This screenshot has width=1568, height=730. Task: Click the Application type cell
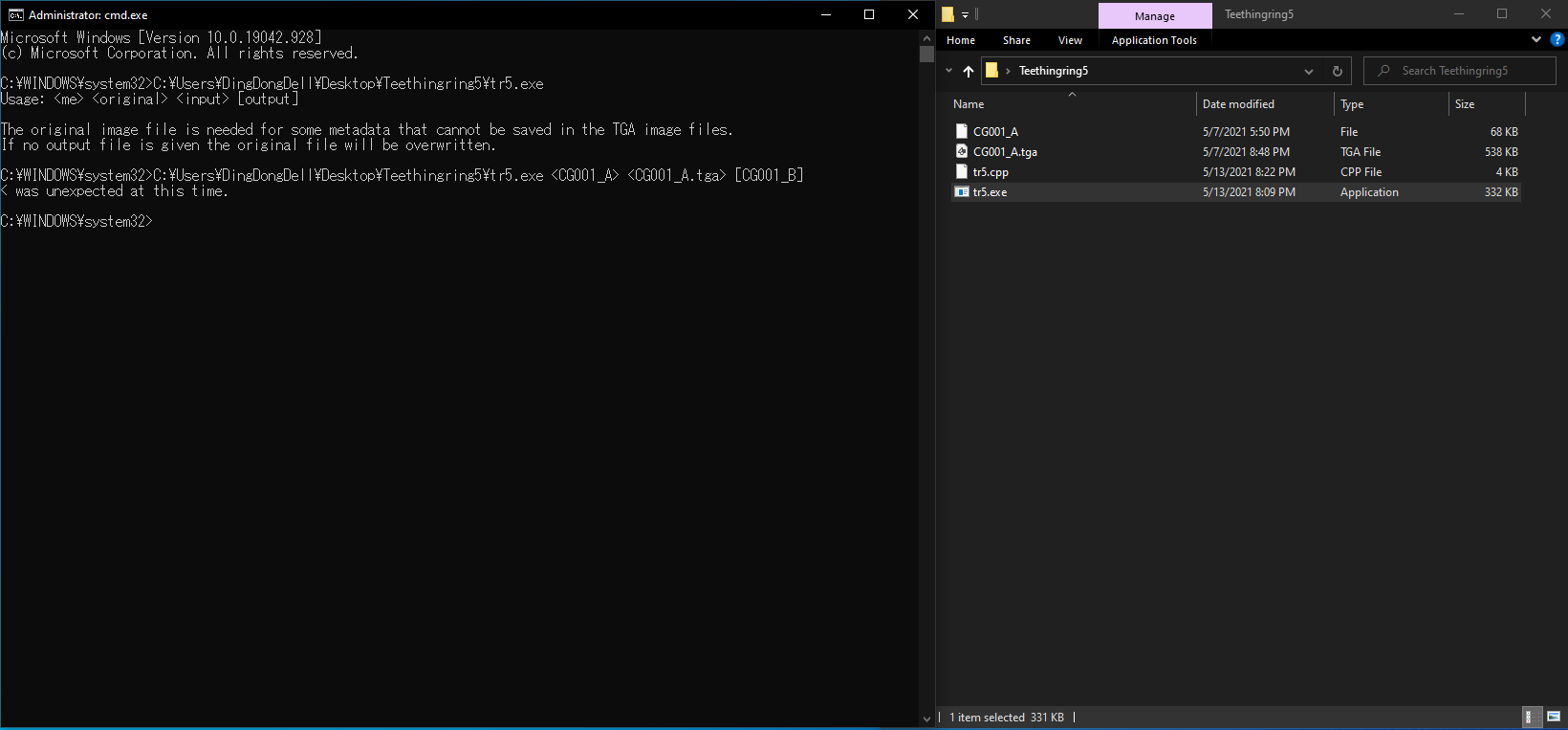coord(1369,192)
